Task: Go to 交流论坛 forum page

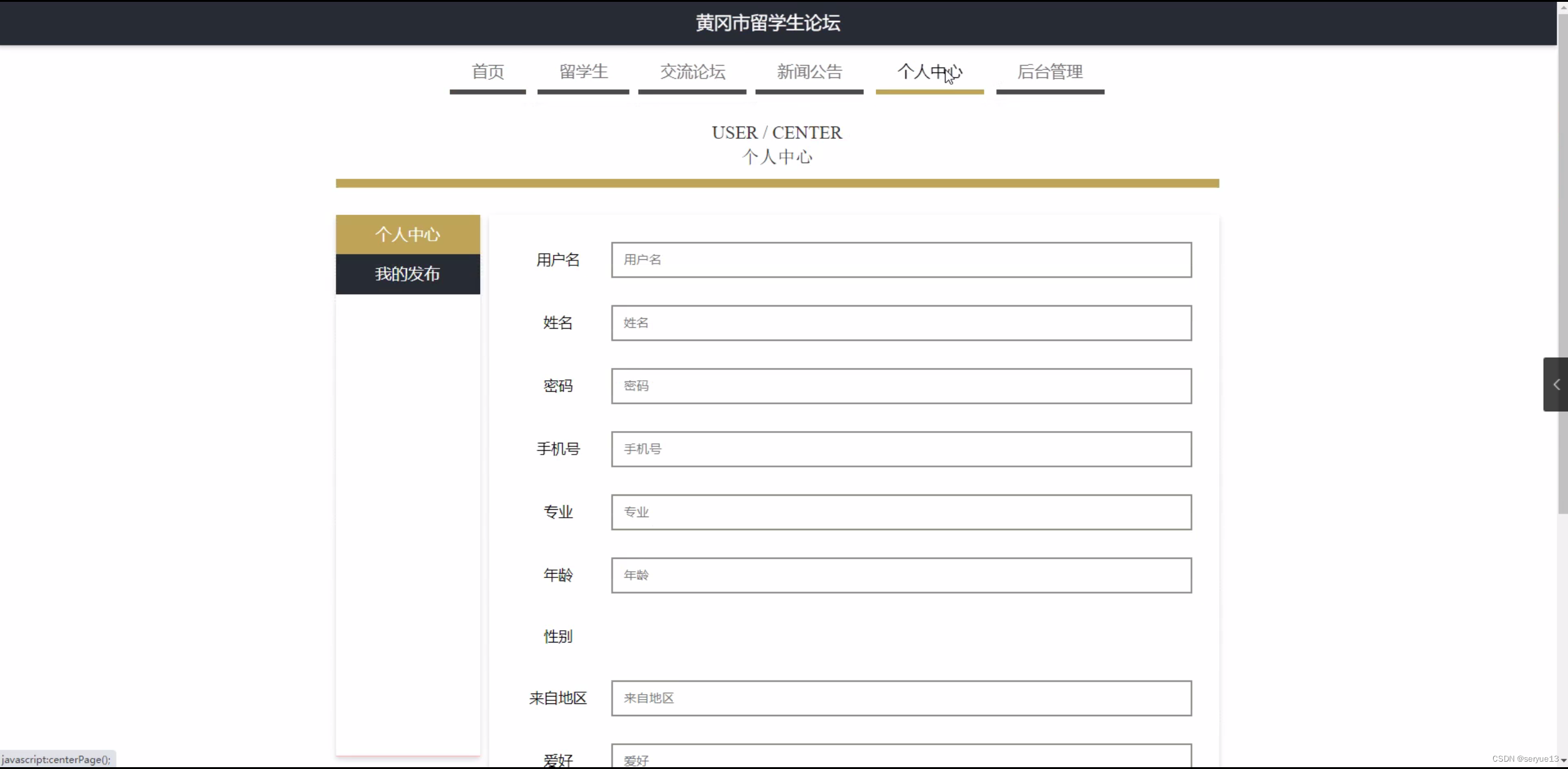Action: pyautogui.click(x=692, y=72)
